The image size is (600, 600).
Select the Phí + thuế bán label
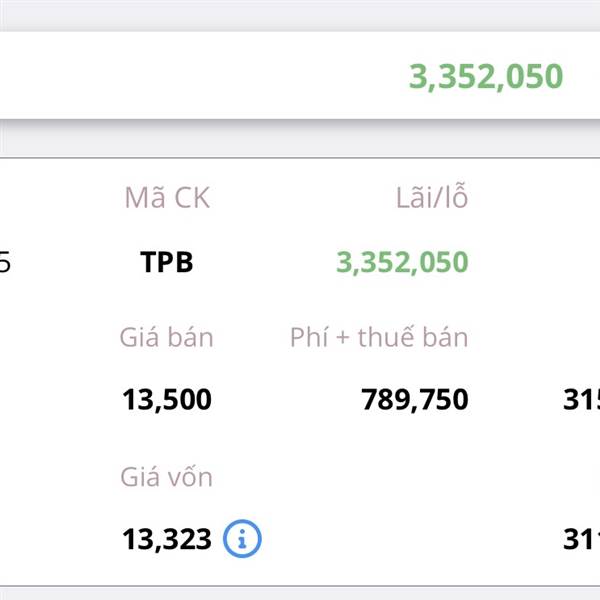(x=379, y=337)
